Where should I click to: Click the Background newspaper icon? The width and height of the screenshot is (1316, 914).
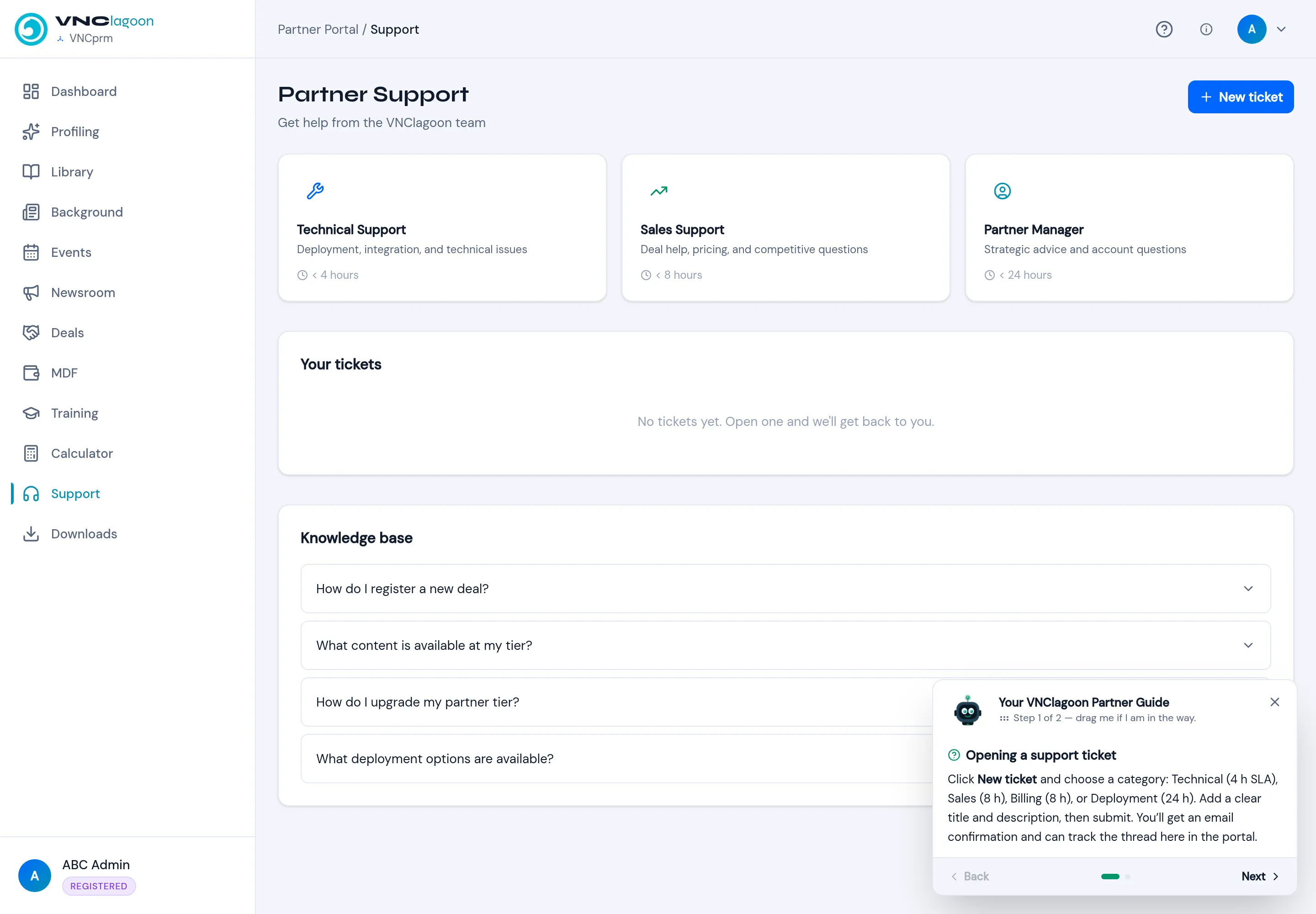coord(31,213)
